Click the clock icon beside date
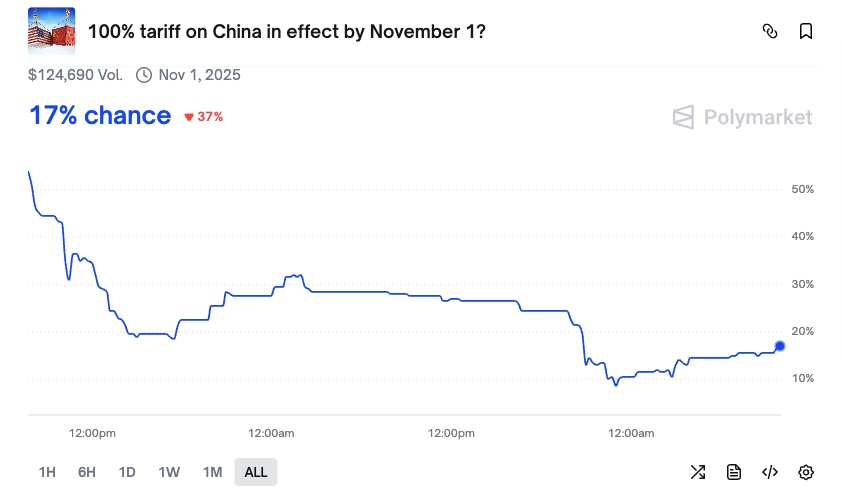842x495 pixels. click(x=144, y=75)
